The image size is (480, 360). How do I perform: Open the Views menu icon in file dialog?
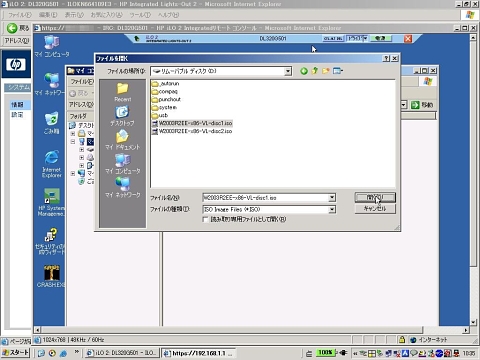(338, 71)
